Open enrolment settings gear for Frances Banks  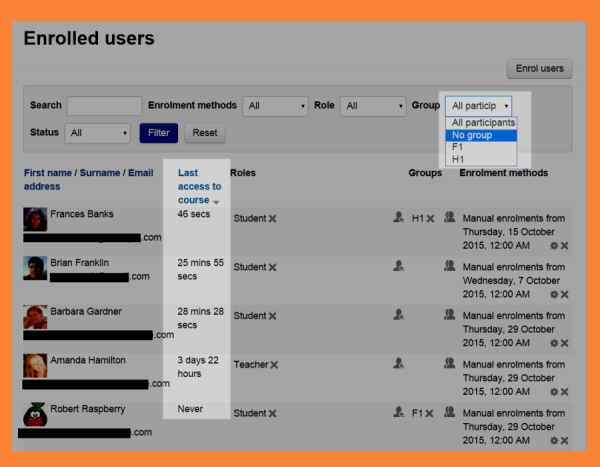553,245
